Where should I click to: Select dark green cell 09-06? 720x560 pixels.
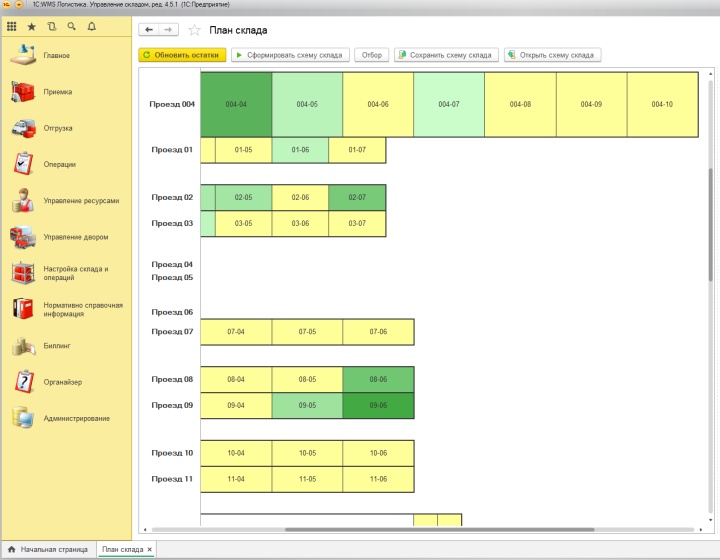[378, 406]
